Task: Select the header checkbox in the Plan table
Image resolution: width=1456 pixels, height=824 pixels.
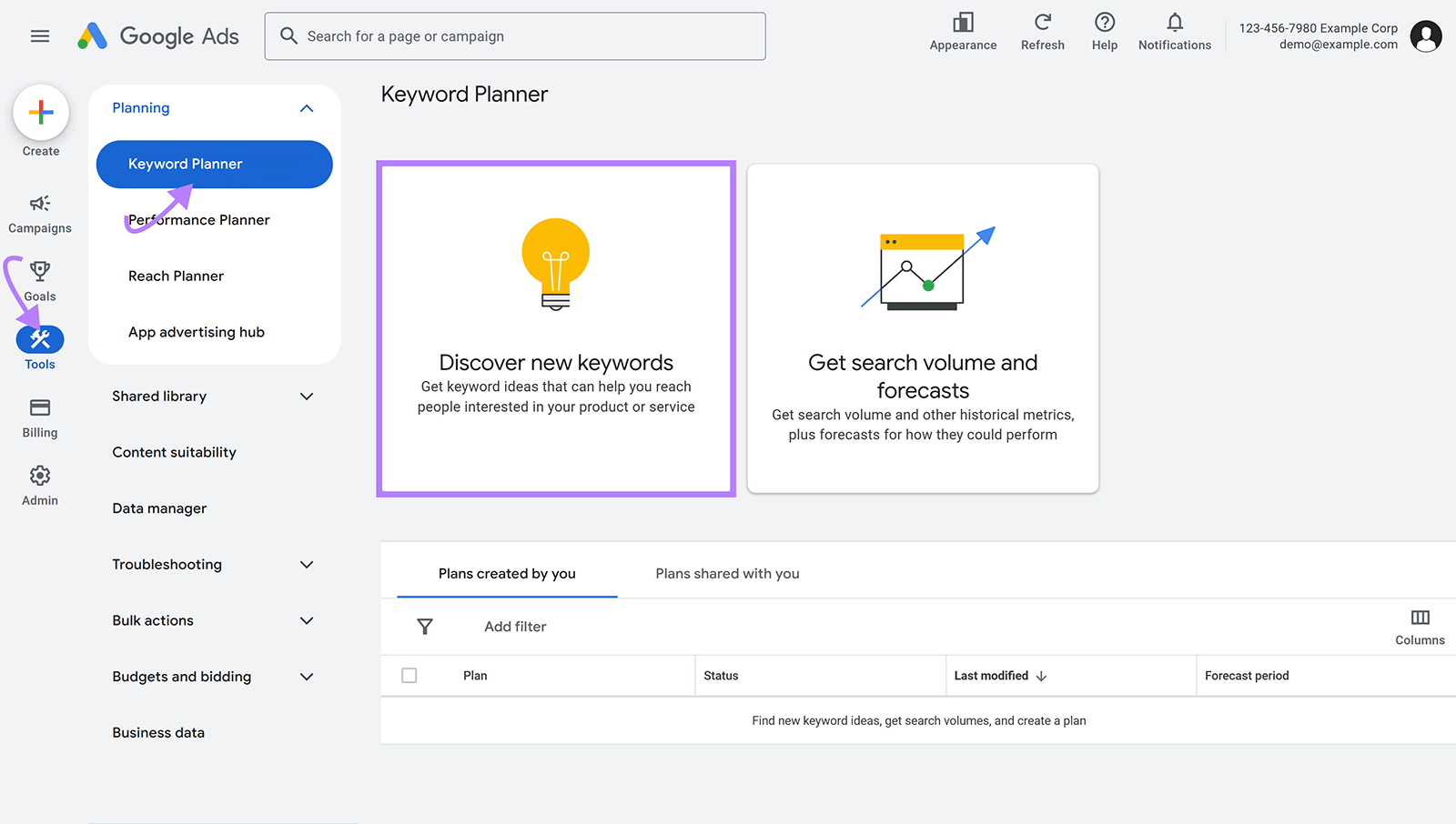Action: coord(409,675)
